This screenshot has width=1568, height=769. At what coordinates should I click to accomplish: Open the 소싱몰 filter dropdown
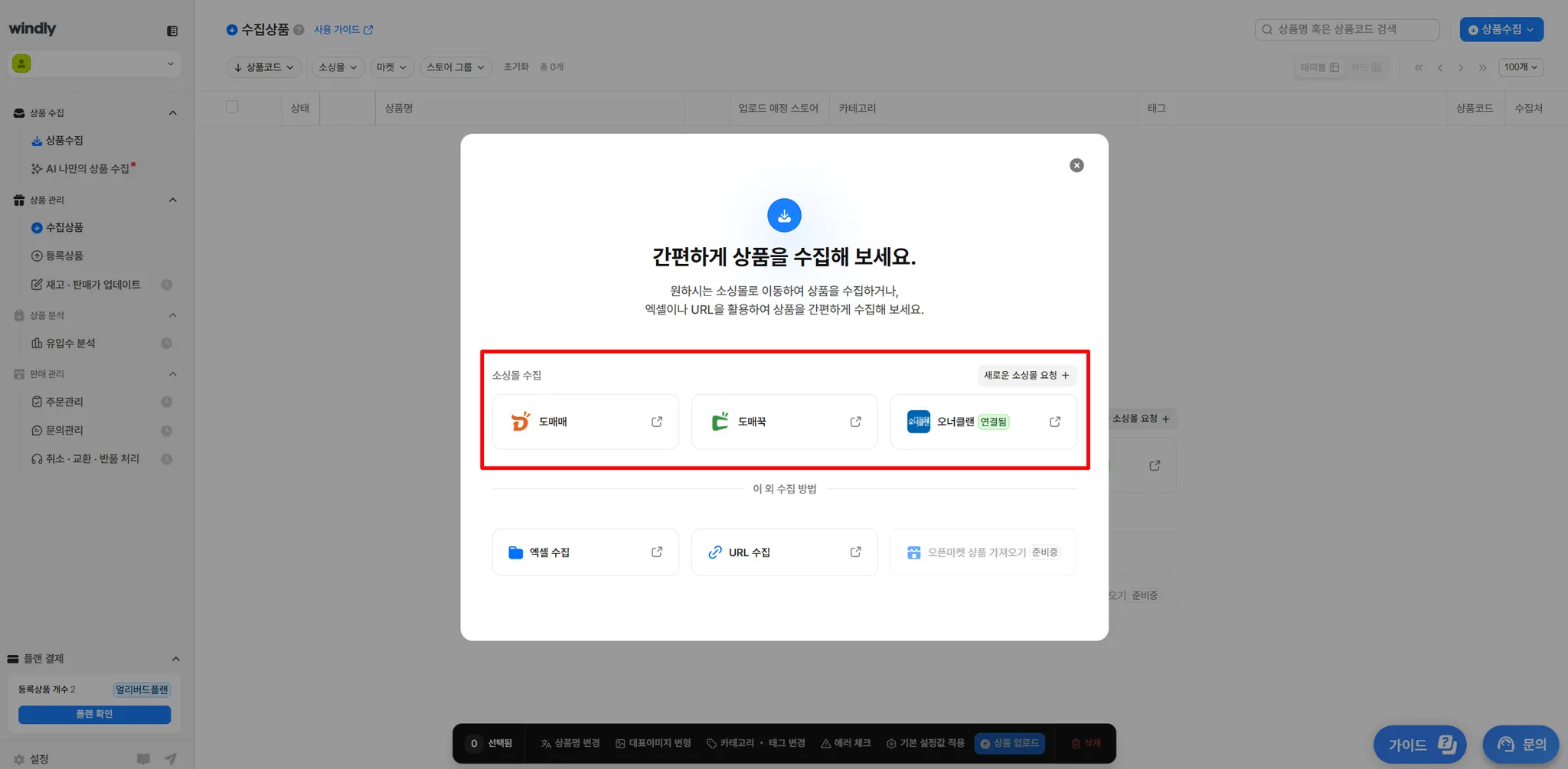click(x=338, y=67)
